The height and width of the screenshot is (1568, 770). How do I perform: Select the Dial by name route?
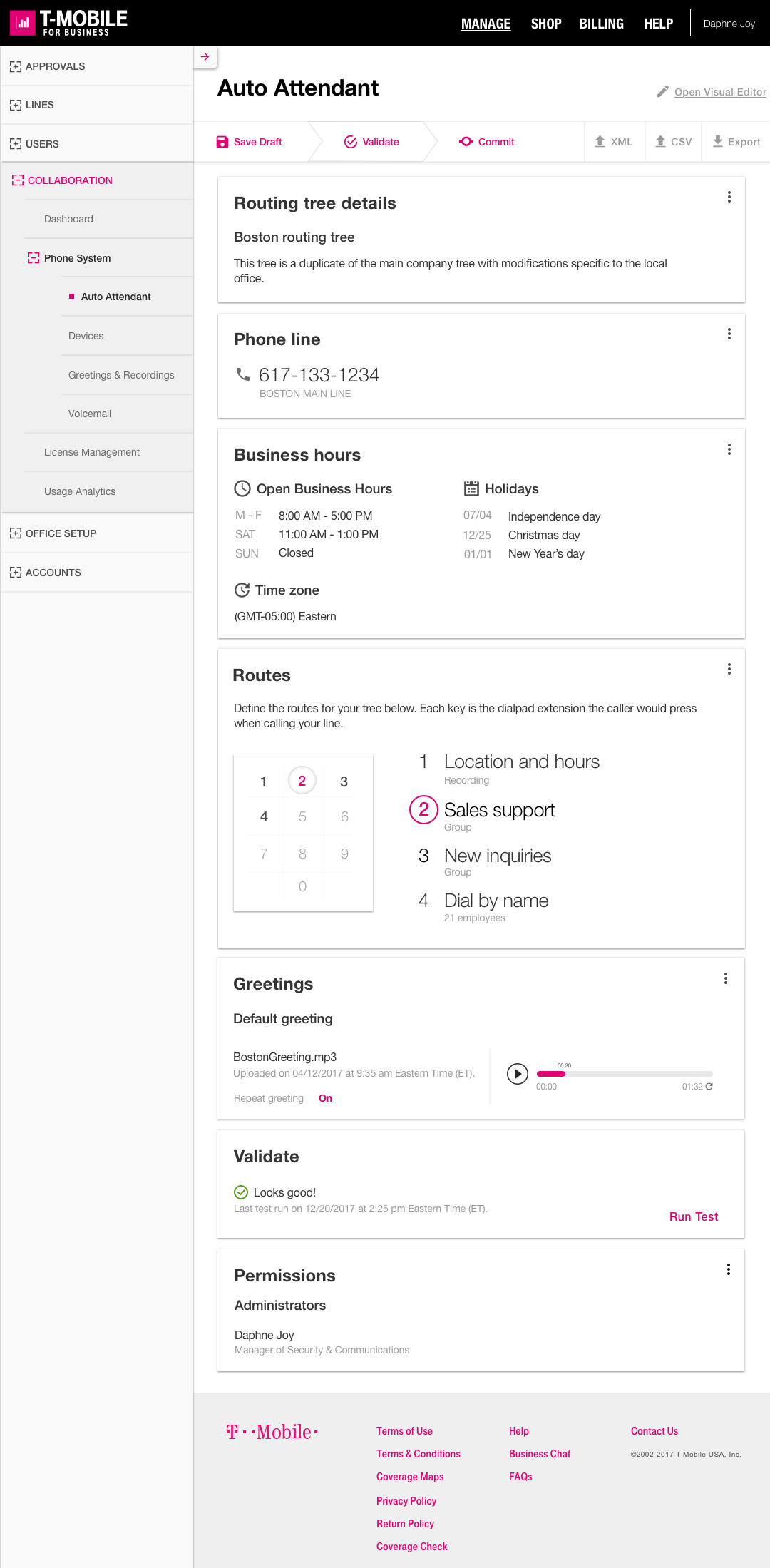(496, 901)
